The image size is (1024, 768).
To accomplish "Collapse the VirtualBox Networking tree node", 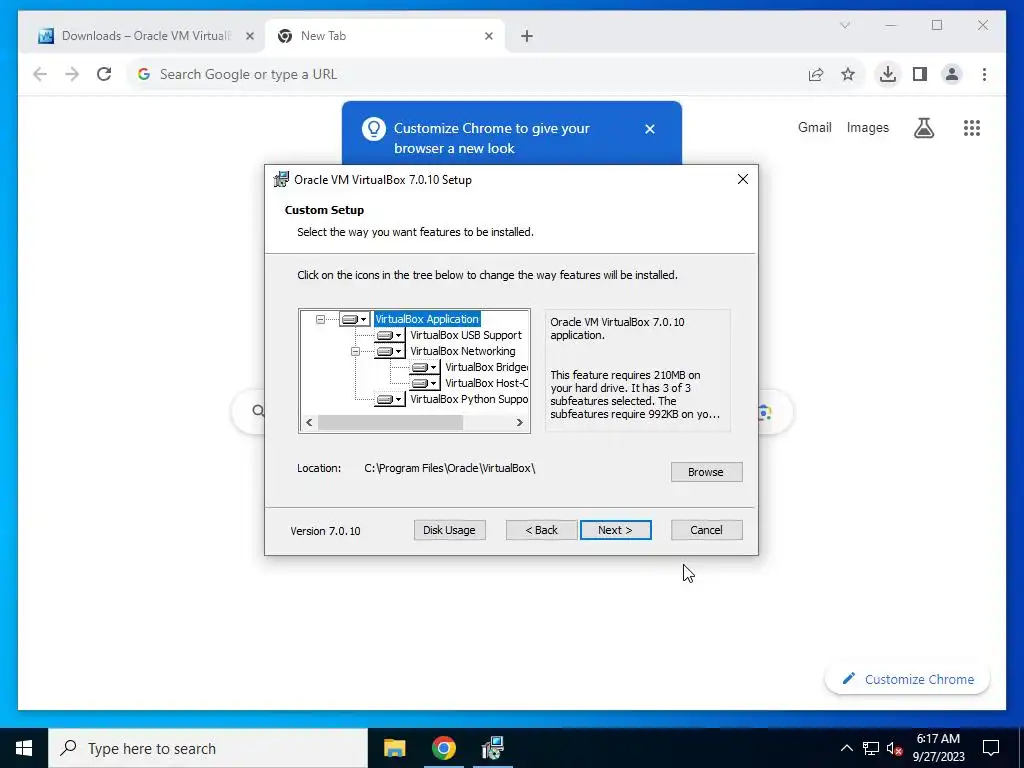I will pos(355,351).
